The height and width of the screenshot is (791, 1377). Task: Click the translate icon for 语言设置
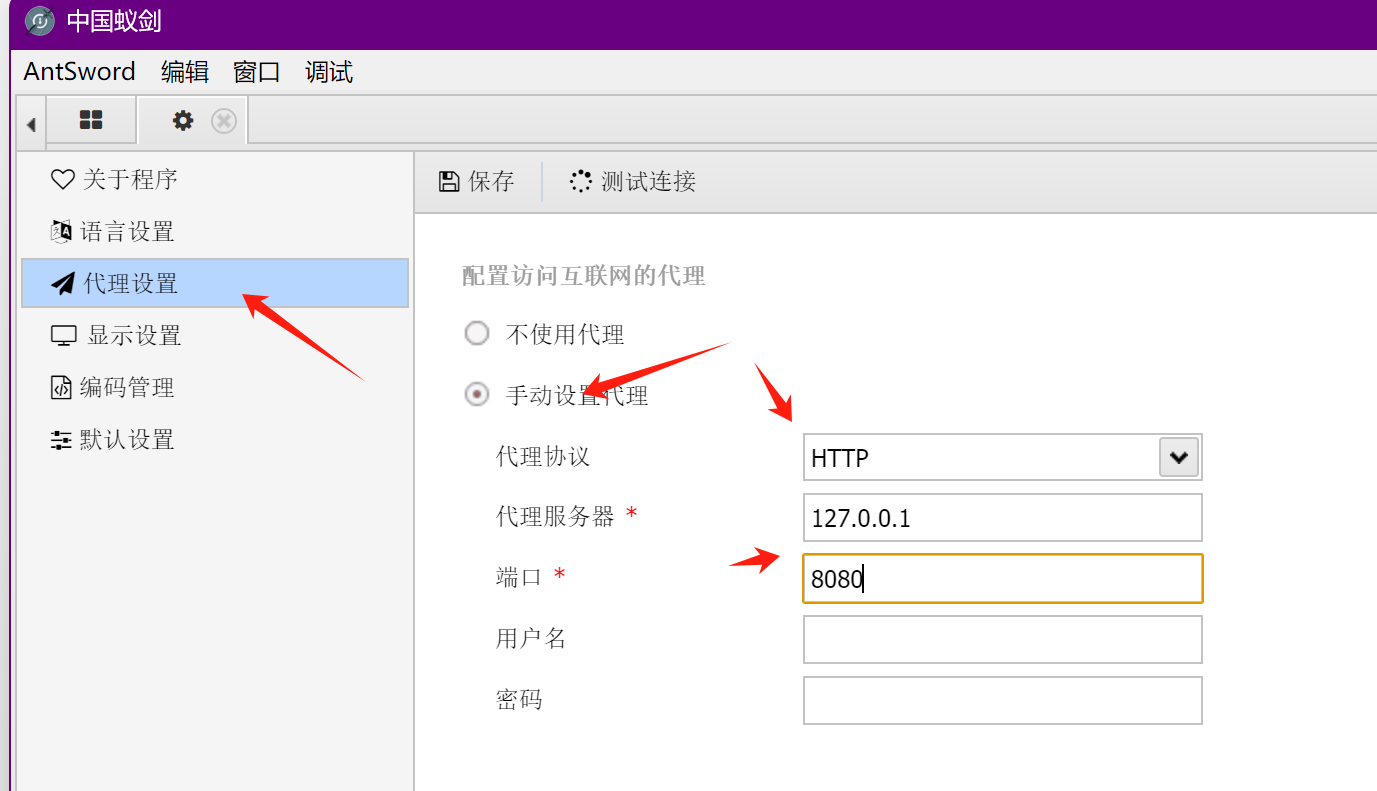pyautogui.click(x=62, y=232)
